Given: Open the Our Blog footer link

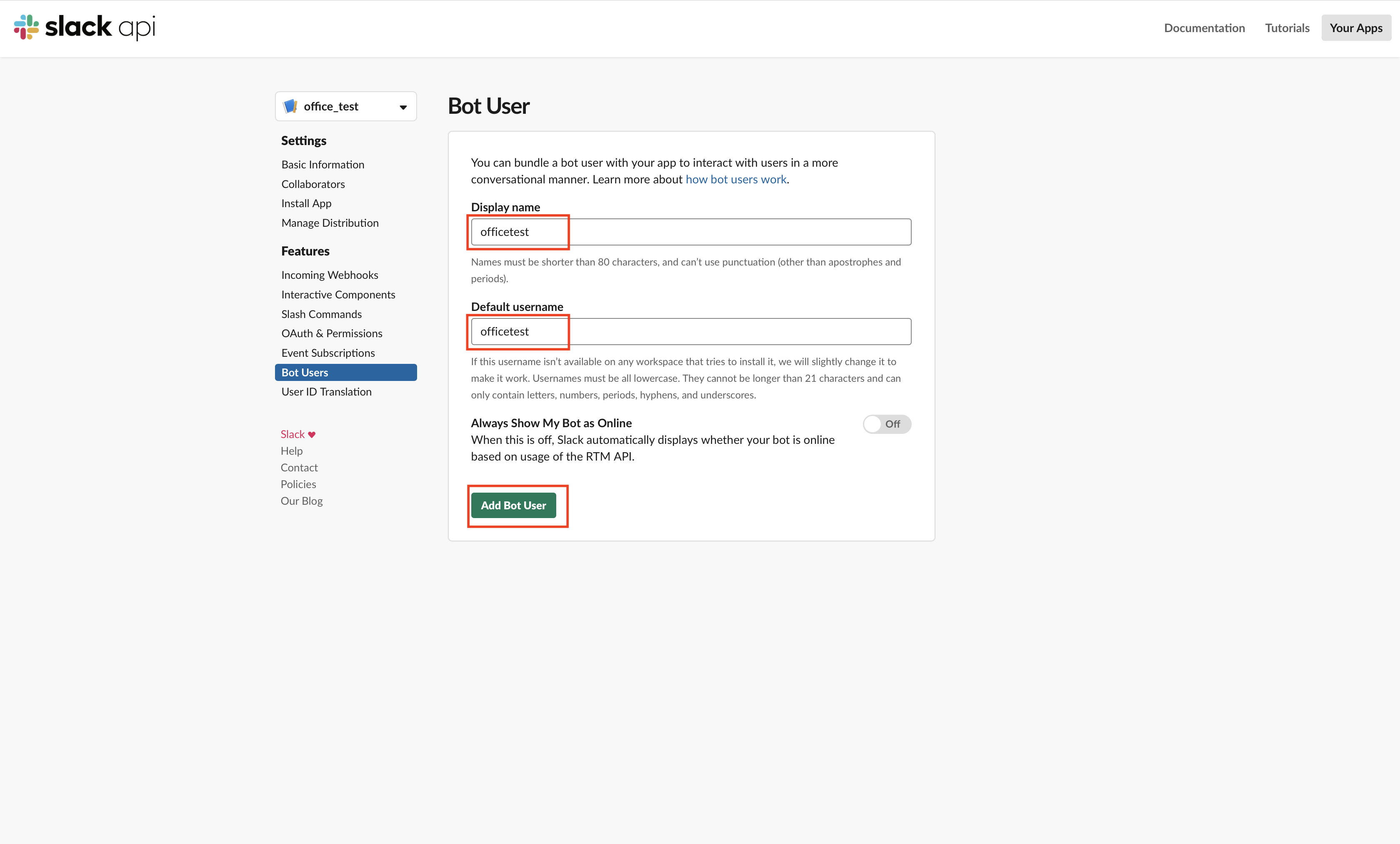Looking at the screenshot, I should point(302,501).
